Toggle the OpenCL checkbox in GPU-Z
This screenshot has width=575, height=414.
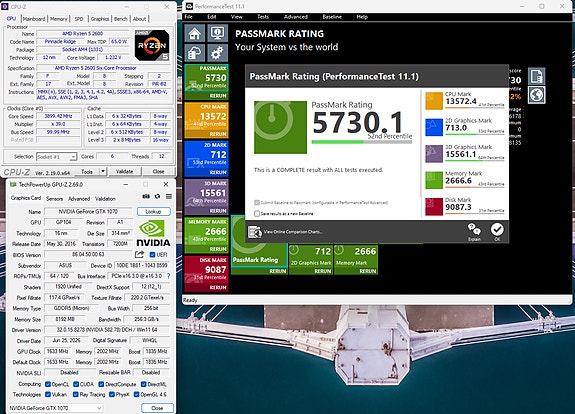(48, 384)
